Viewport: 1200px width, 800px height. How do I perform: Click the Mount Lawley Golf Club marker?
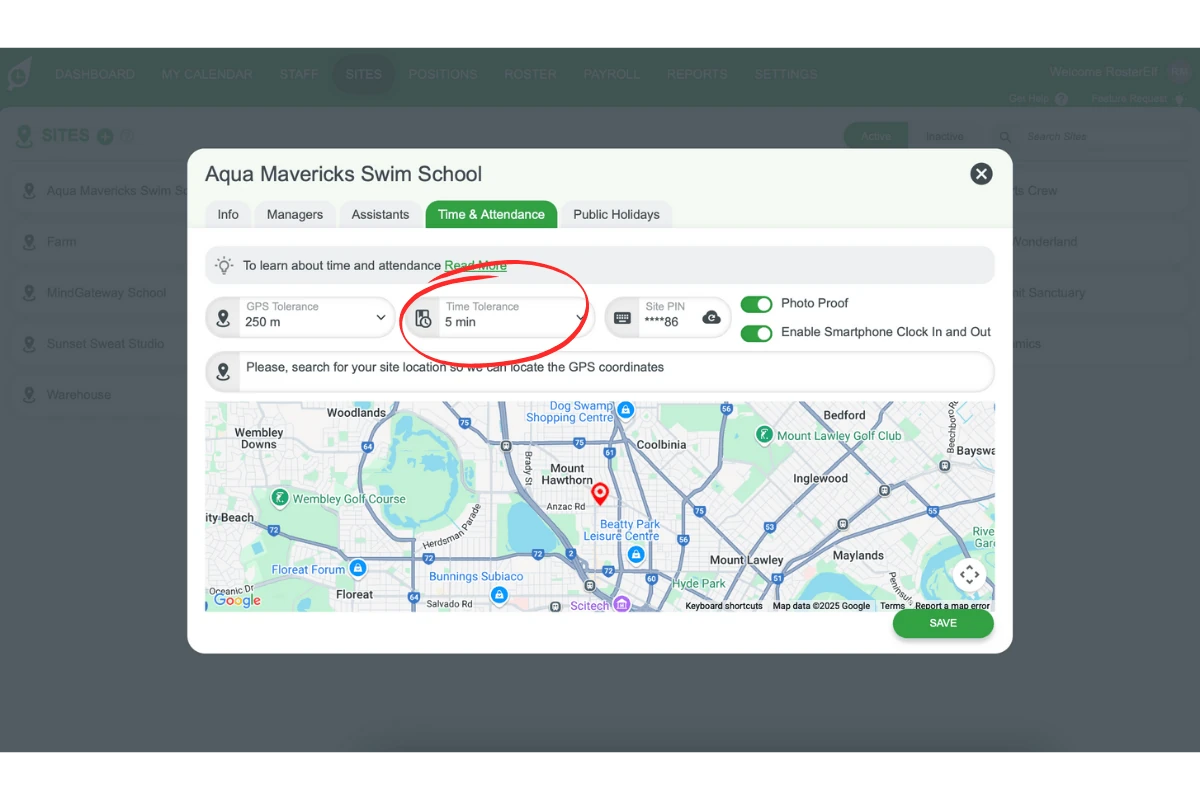pos(764,435)
